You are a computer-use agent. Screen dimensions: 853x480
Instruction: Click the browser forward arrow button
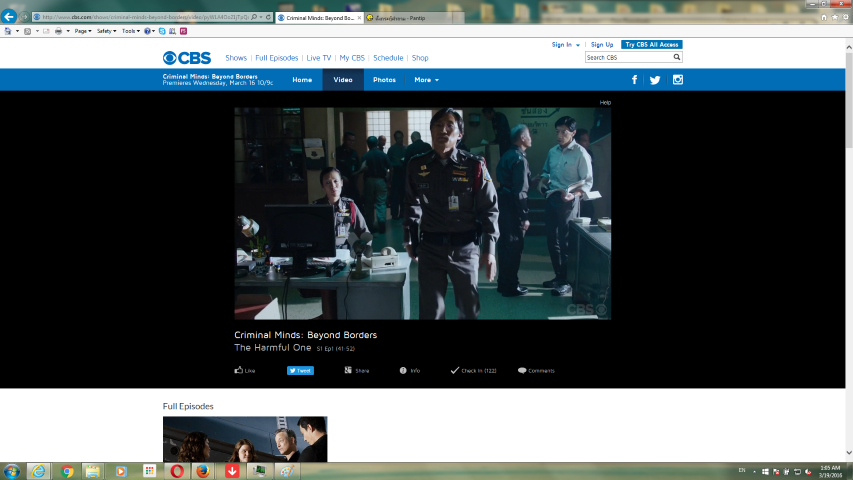[24, 17]
